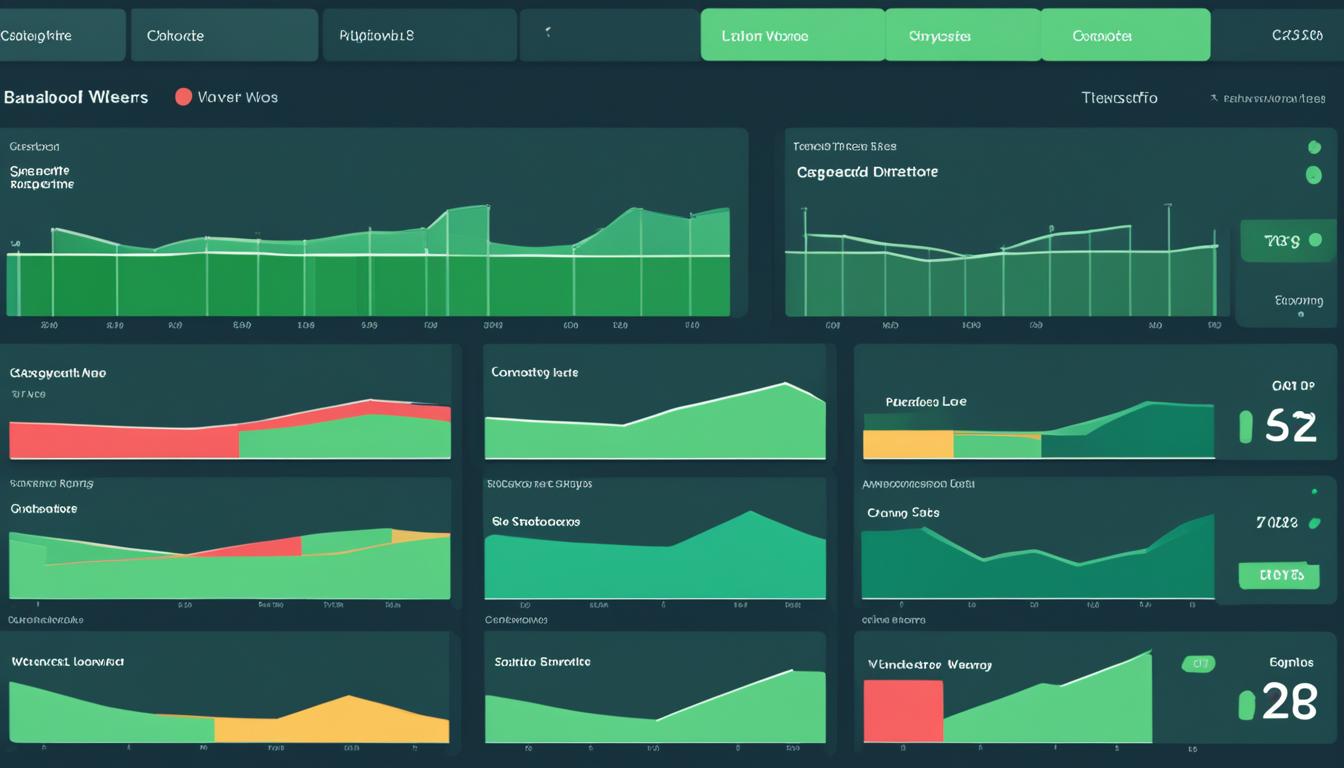Open the Comortog lacte chart
Viewport: 1344px width, 768px height.
pyautogui.click(x=655, y=420)
